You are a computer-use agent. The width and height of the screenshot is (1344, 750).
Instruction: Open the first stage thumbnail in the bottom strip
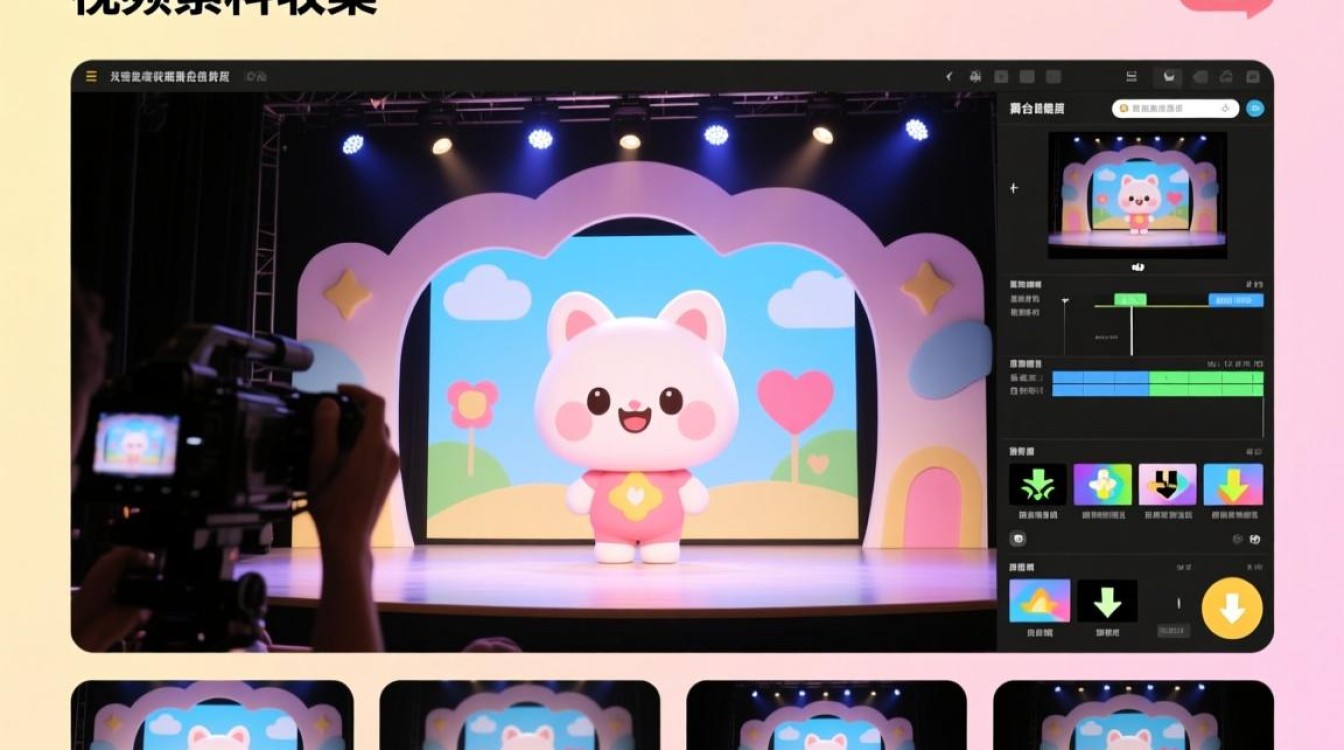[x=212, y=715]
